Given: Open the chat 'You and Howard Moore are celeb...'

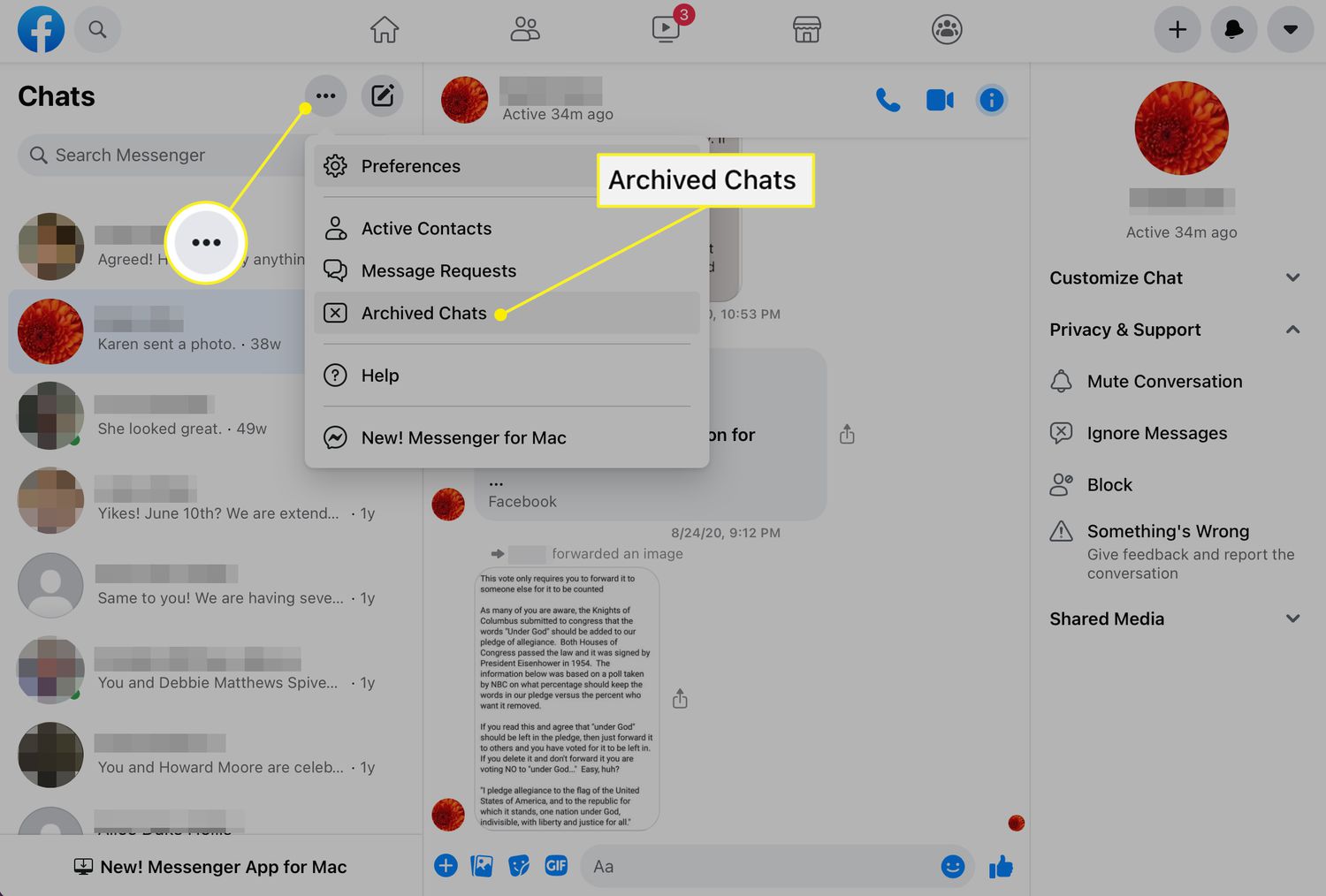Looking at the screenshot, I should [212, 756].
